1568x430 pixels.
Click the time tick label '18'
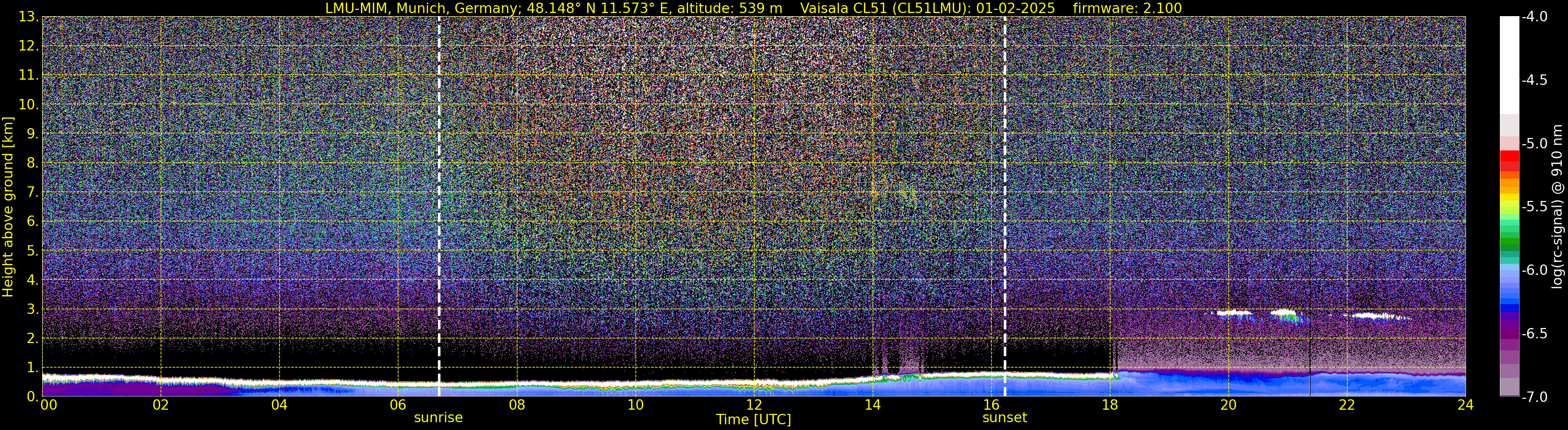pyautogui.click(x=1110, y=405)
